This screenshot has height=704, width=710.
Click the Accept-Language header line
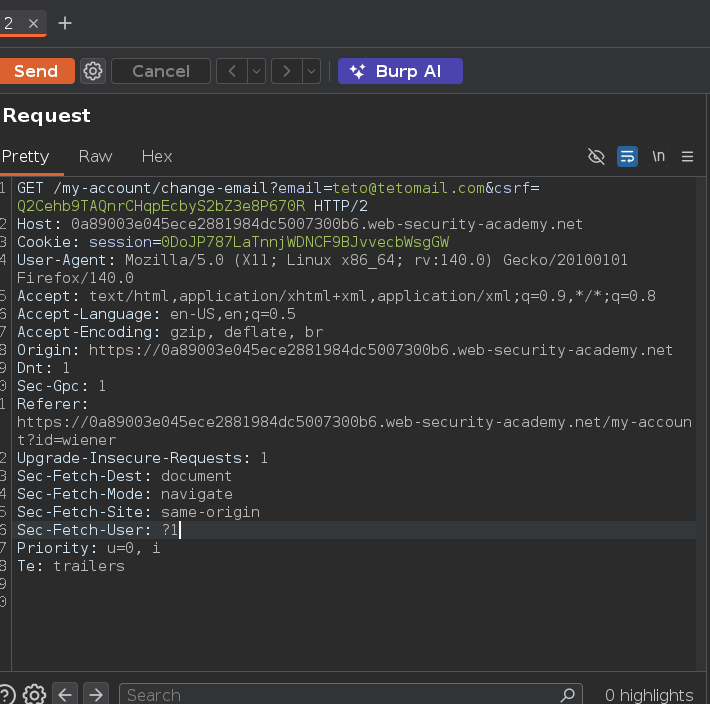[156, 314]
